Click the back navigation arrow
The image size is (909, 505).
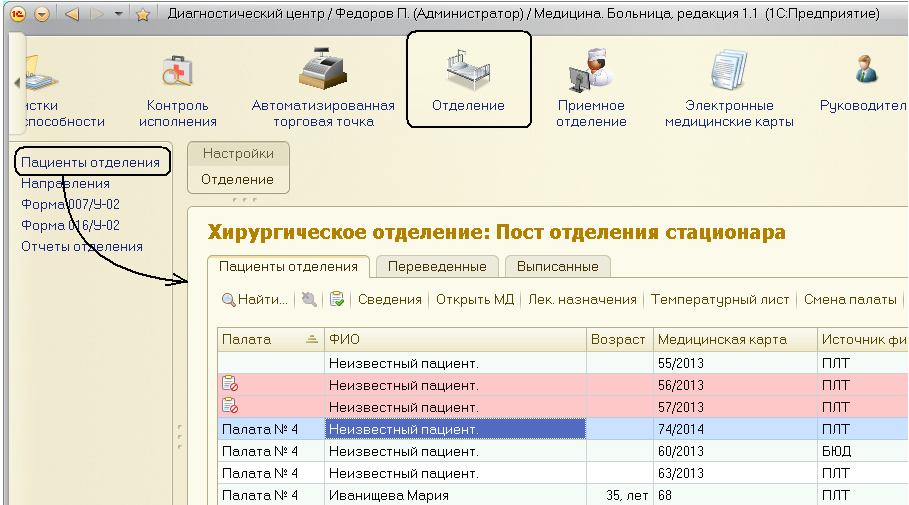pos(71,15)
